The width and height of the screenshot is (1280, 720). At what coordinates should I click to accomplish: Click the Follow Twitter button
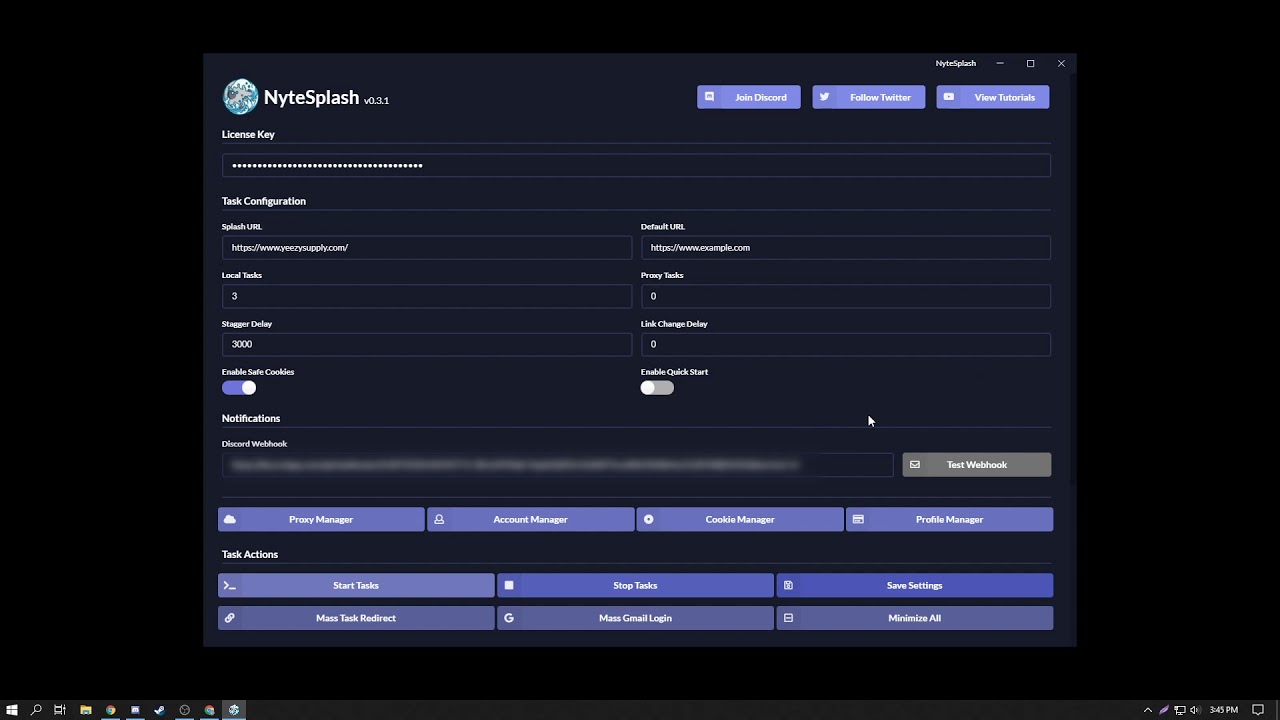tap(869, 97)
